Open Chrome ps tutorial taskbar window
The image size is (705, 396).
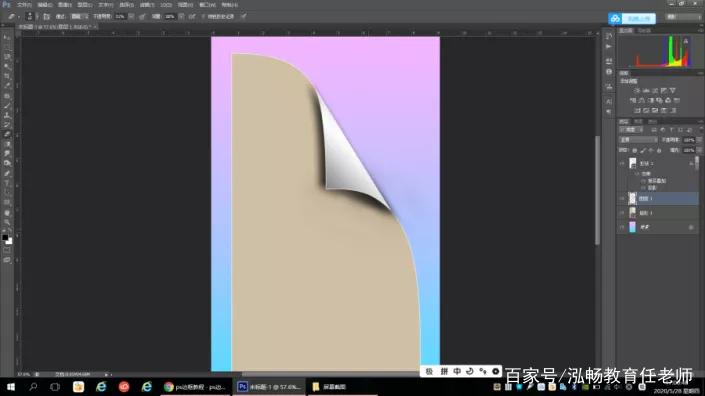(195, 387)
